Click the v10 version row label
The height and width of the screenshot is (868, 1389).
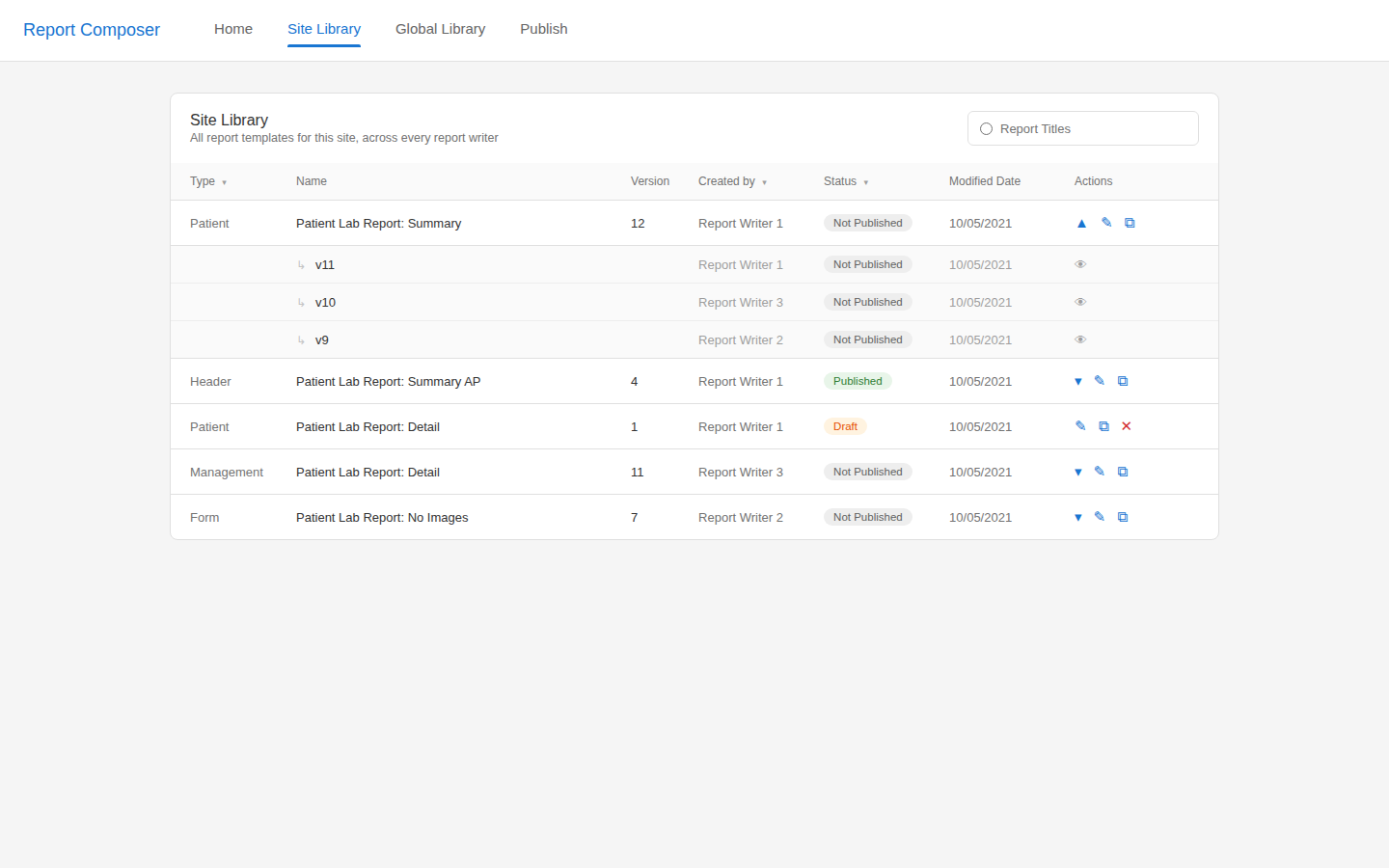coord(325,302)
